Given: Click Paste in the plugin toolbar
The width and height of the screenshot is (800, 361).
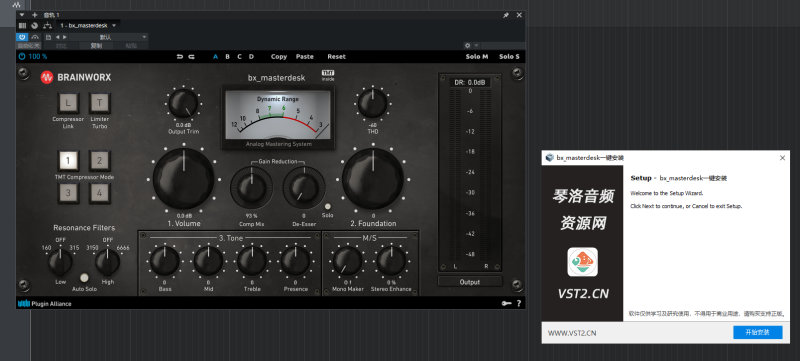Looking at the screenshot, I should tap(305, 57).
